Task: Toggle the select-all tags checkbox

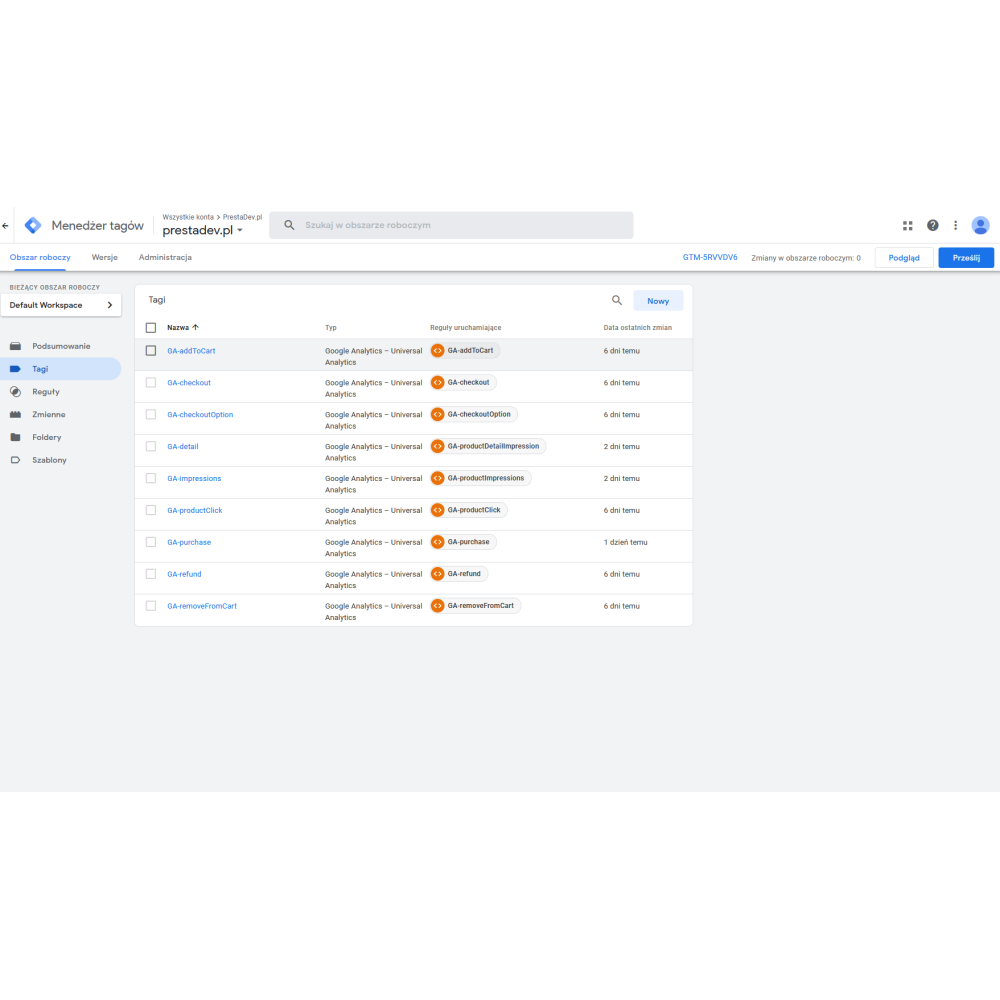Action: click(151, 328)
